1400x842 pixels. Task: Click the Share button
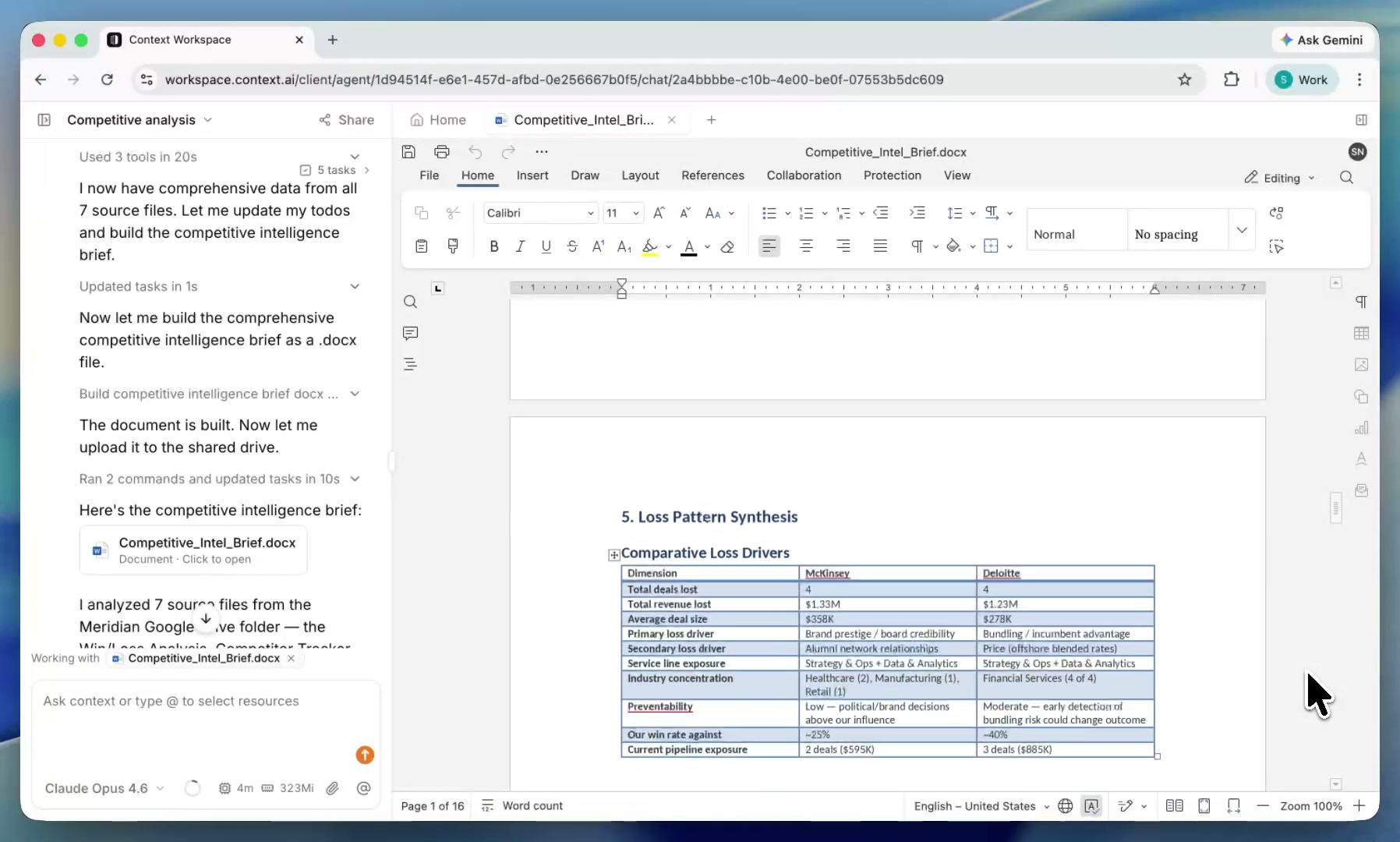(347, 120)
